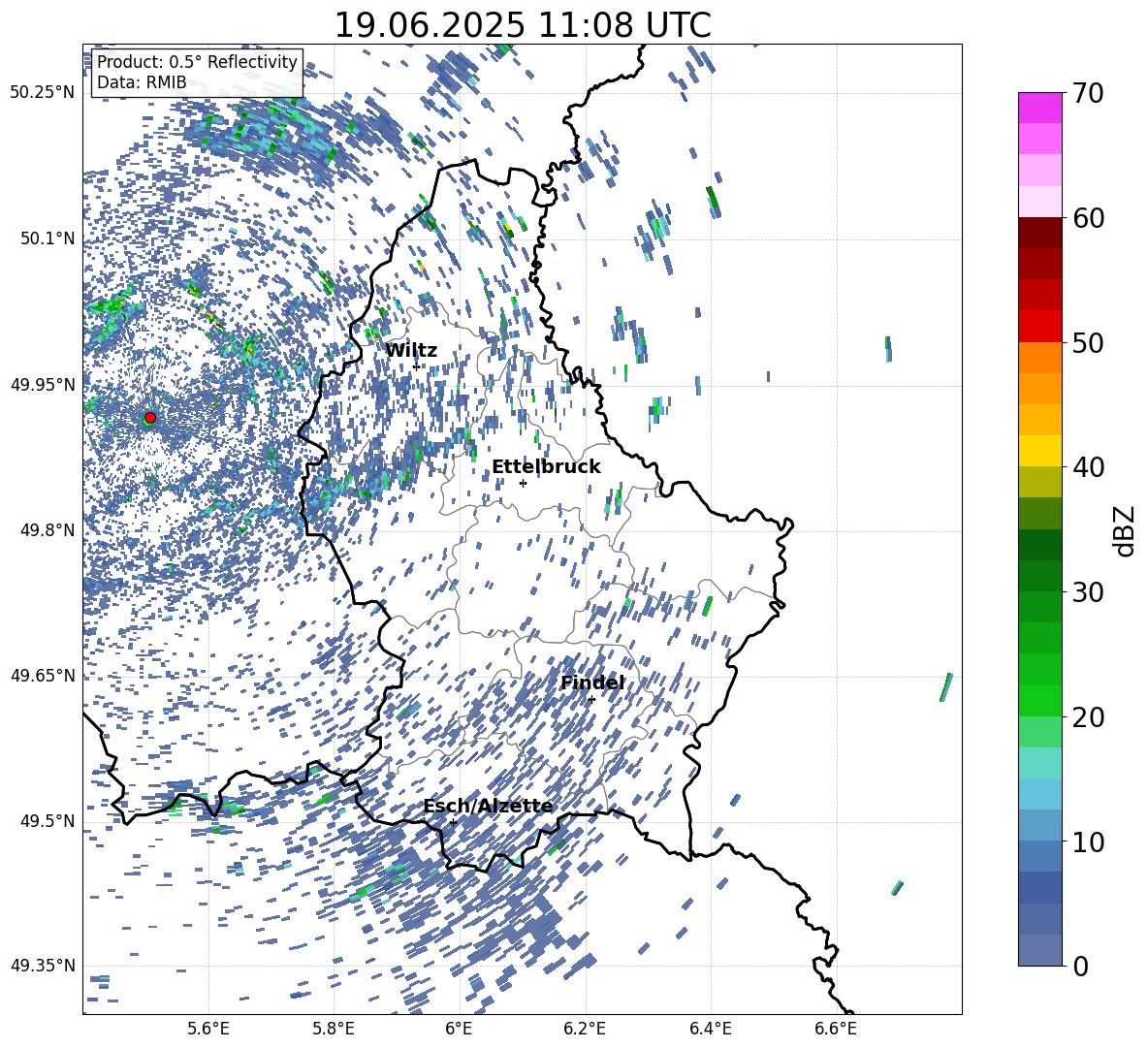Select the Wiltz city label

coord(411,351)
